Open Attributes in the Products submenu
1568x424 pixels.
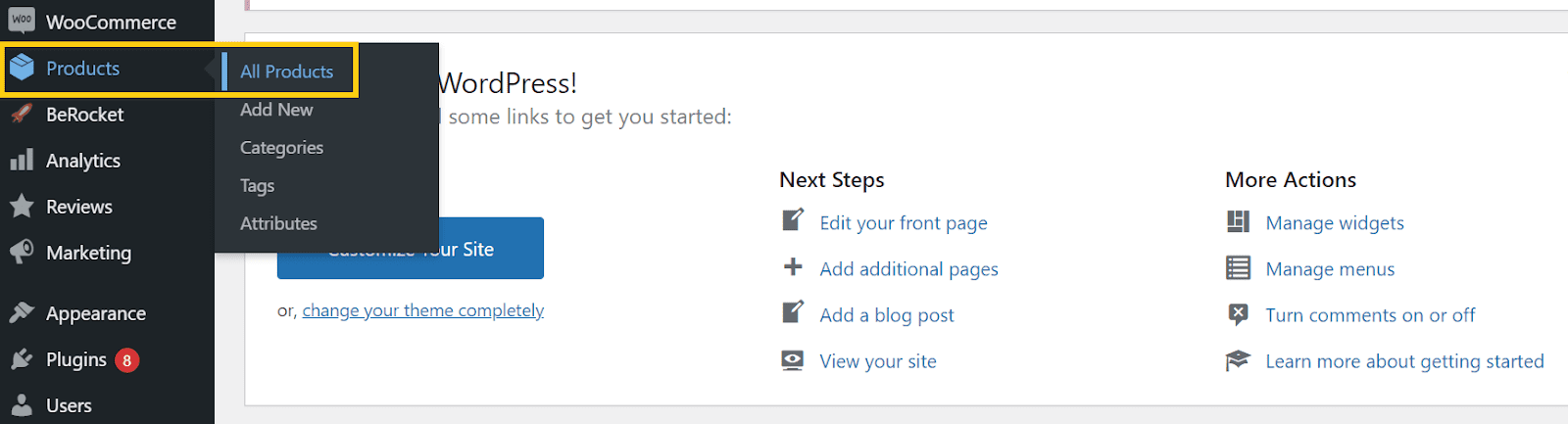coord(278,223)
